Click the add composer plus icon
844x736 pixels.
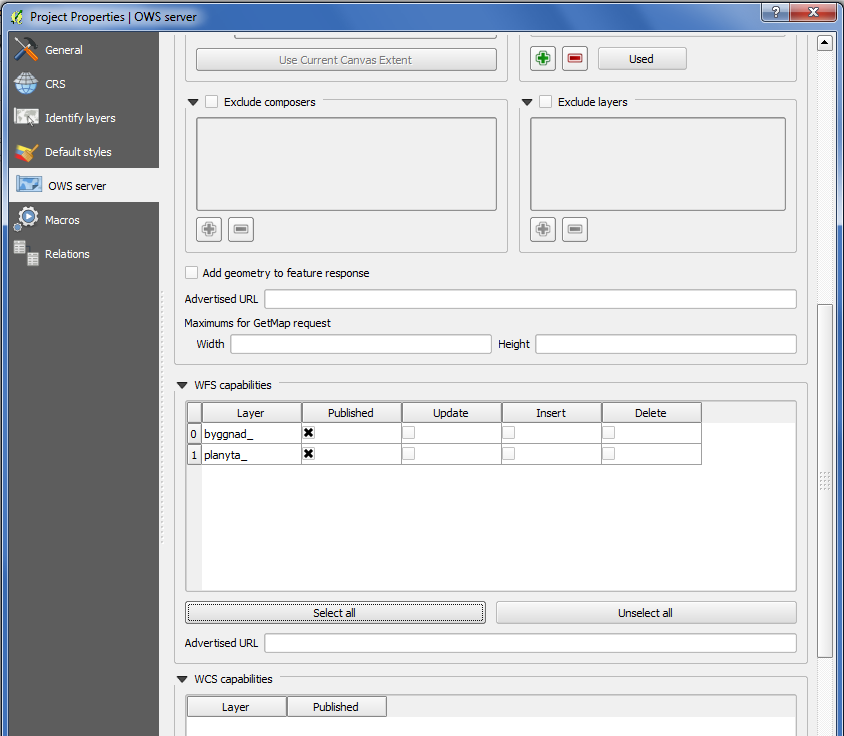click(x=209, y=229)
